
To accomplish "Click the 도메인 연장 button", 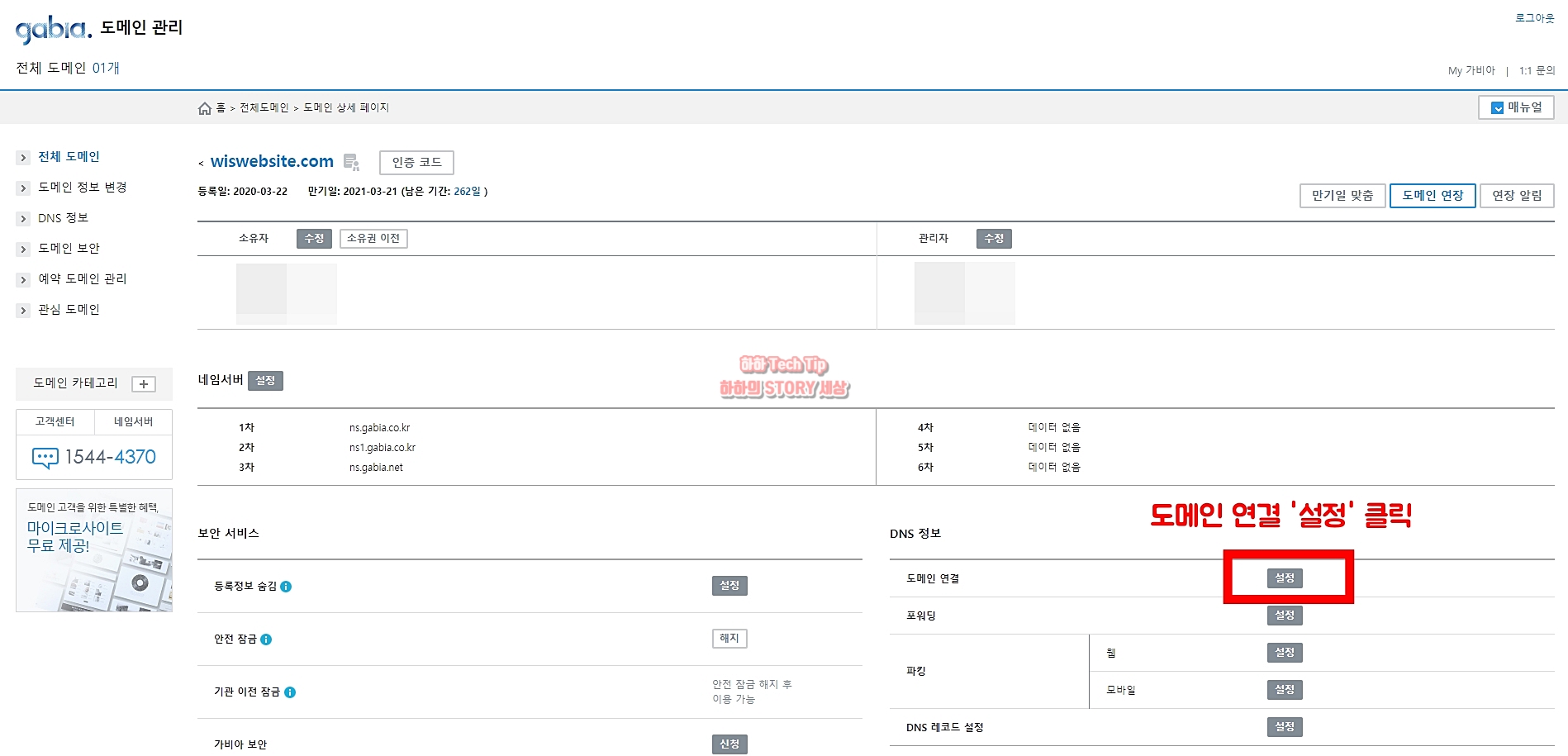I will pyautogui.click(x=1433, y=196).
